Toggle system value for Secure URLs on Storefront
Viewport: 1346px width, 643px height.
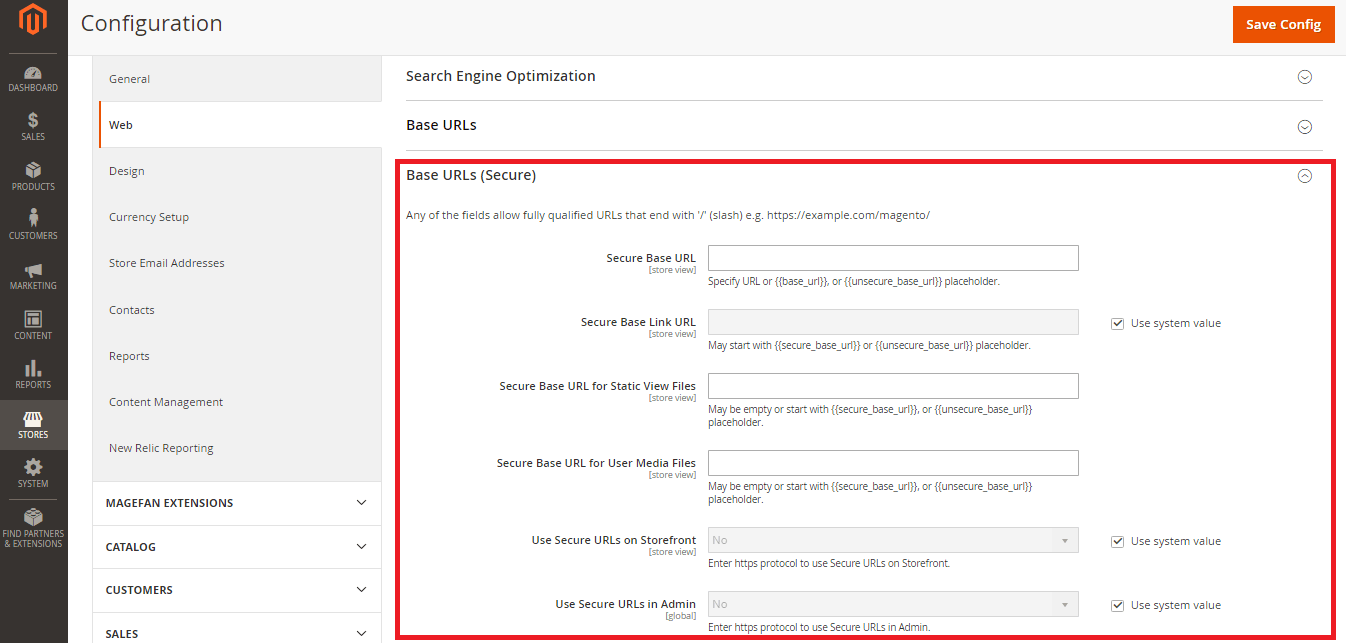coord(1118,542)
